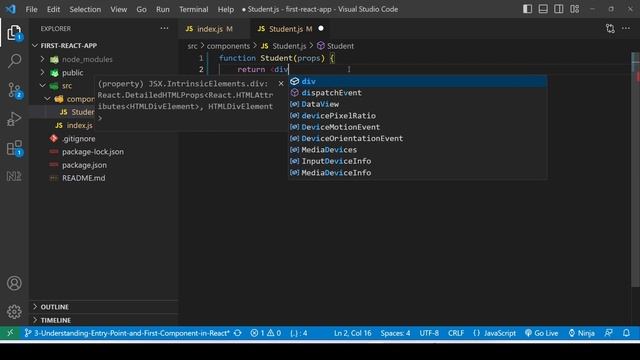Open the Help menu

pyautogui.click(x=226, y=9)
